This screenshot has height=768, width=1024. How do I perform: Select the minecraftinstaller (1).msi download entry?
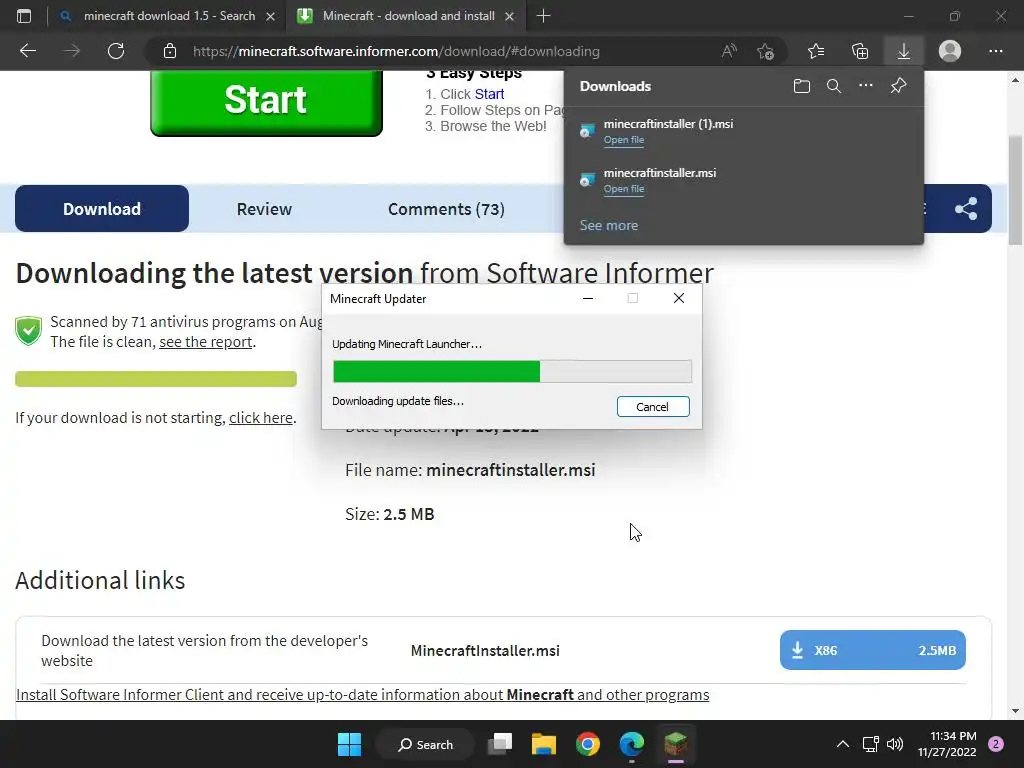coord(743,131)
